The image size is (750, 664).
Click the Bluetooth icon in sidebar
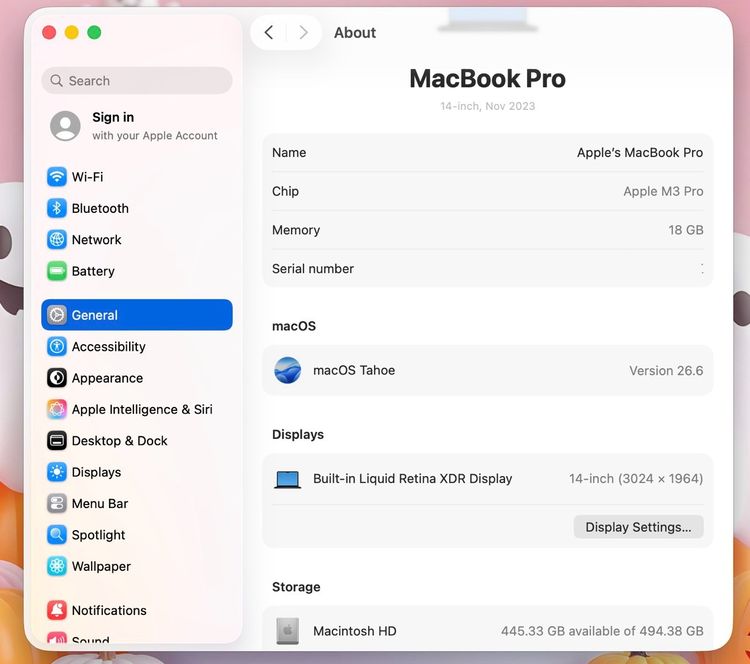pos(56,208)
